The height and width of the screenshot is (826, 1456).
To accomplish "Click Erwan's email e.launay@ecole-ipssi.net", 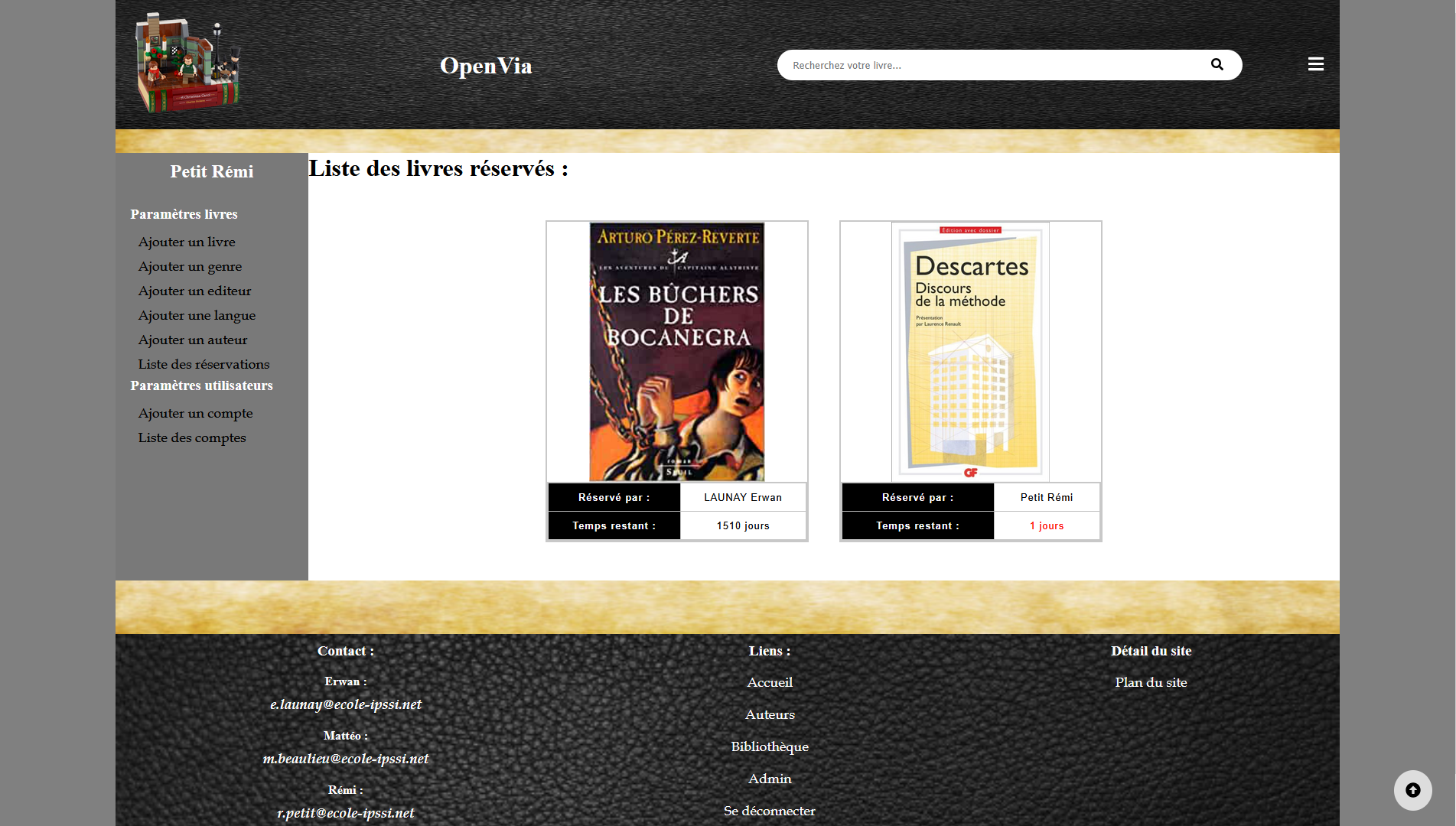I will tap(346, 704).
